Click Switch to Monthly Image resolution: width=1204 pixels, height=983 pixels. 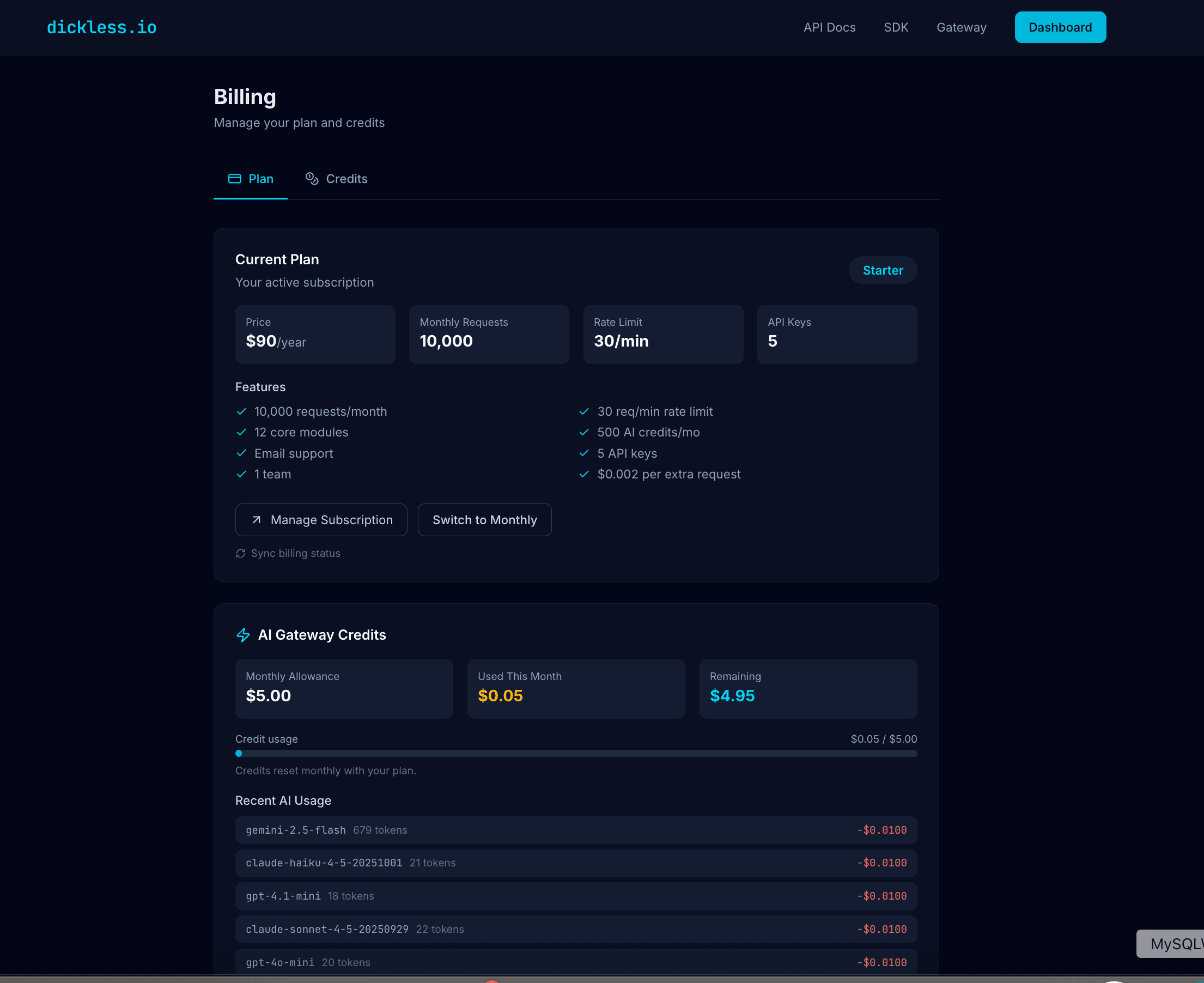pyautogui.click(x=484, y=520)
